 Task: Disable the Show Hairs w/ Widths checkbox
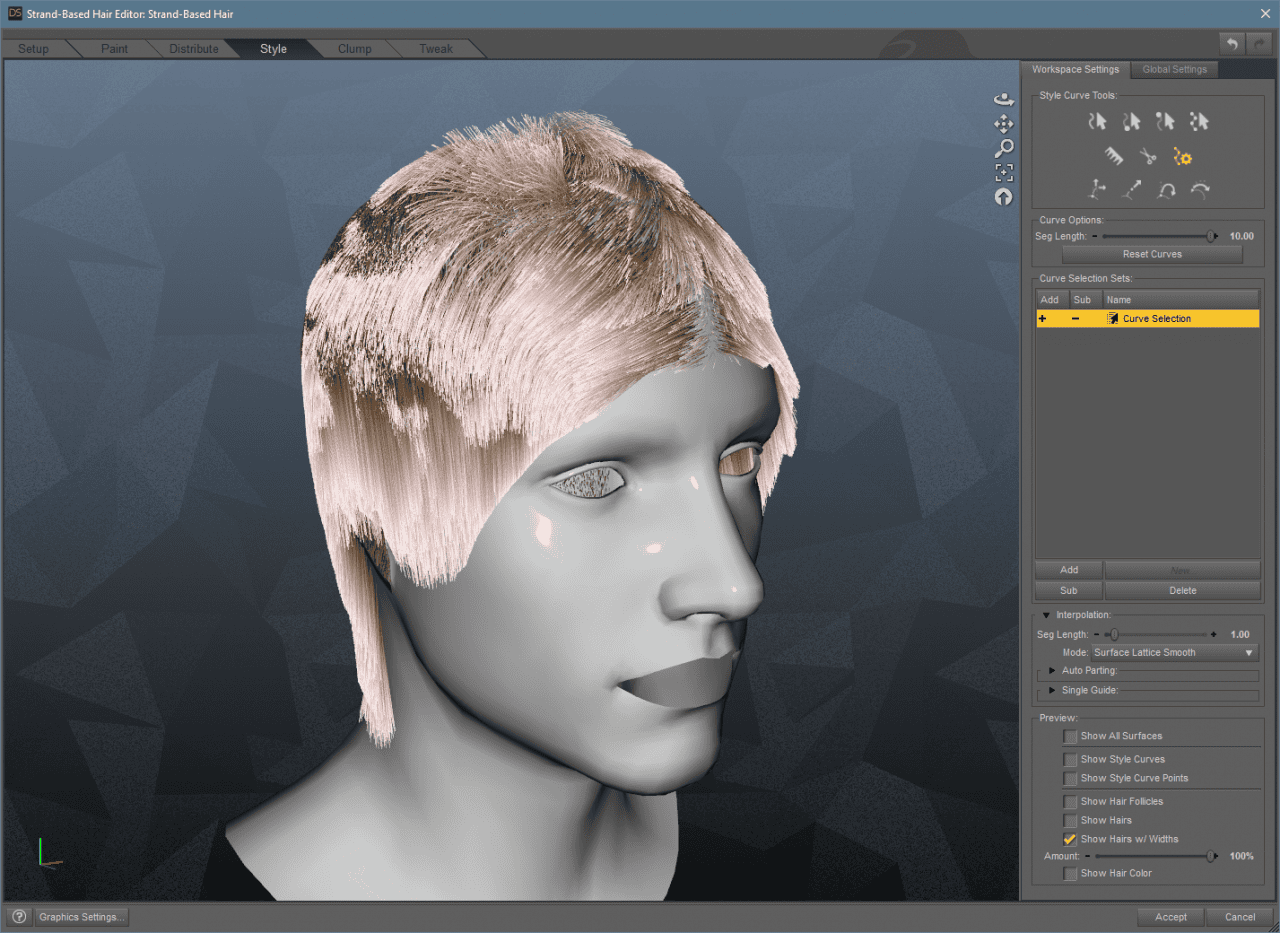(x=1070, y=839)
